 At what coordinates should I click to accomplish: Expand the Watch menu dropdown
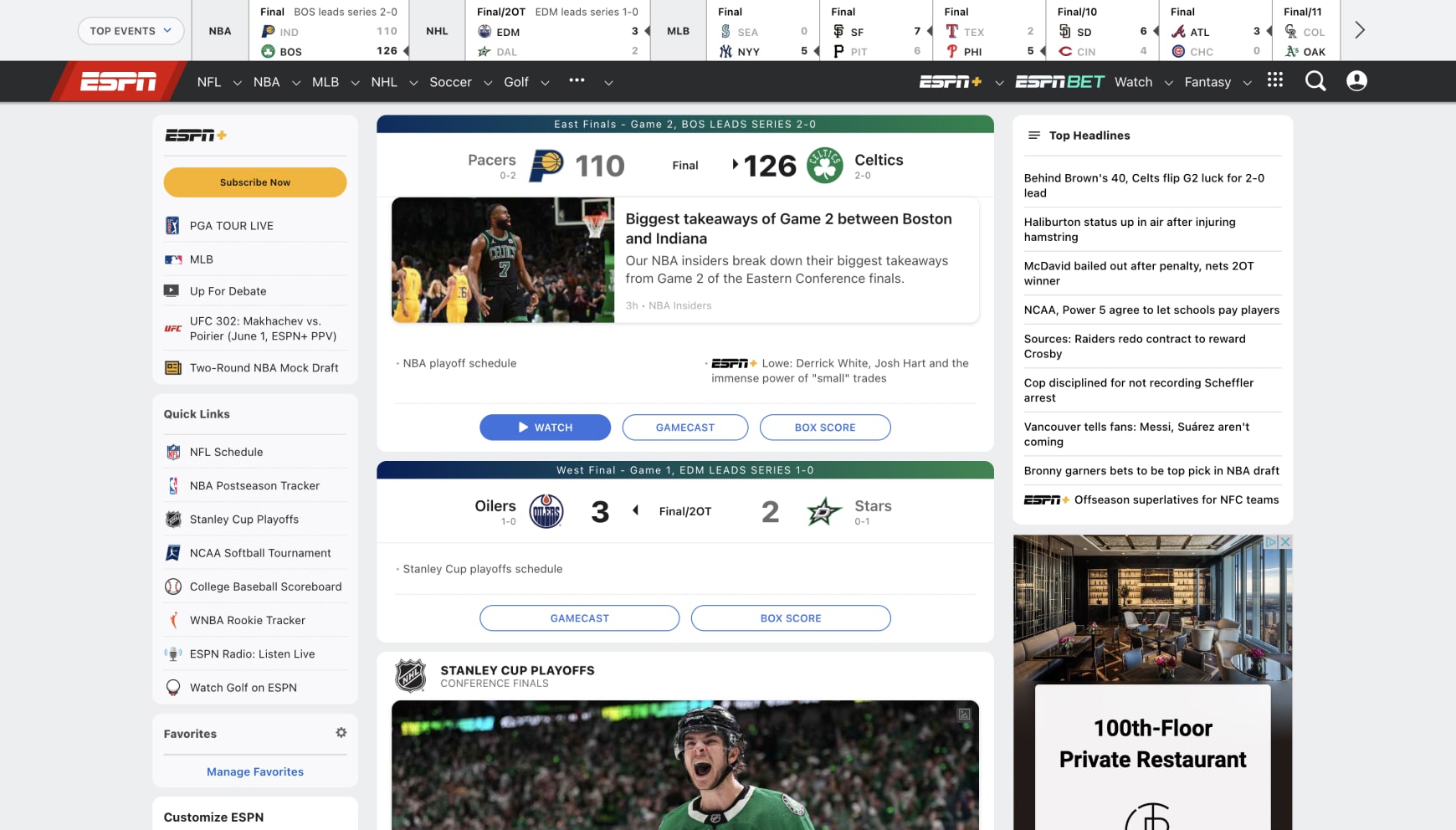pos(1168,83)
